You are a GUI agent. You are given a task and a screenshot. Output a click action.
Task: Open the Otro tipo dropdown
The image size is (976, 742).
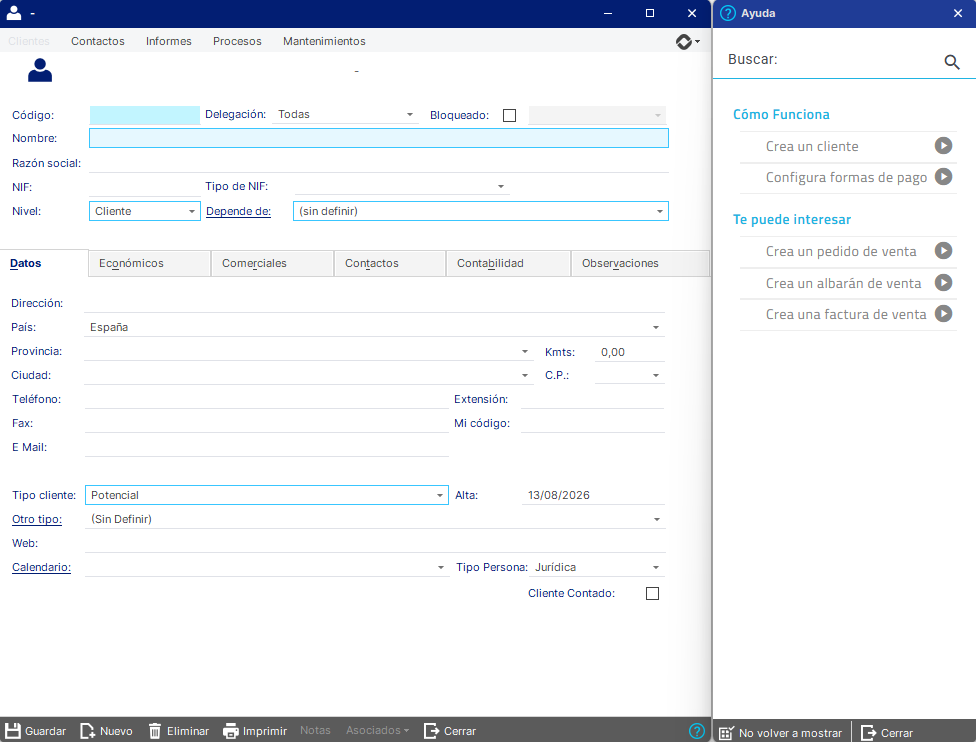click(657, 520)
